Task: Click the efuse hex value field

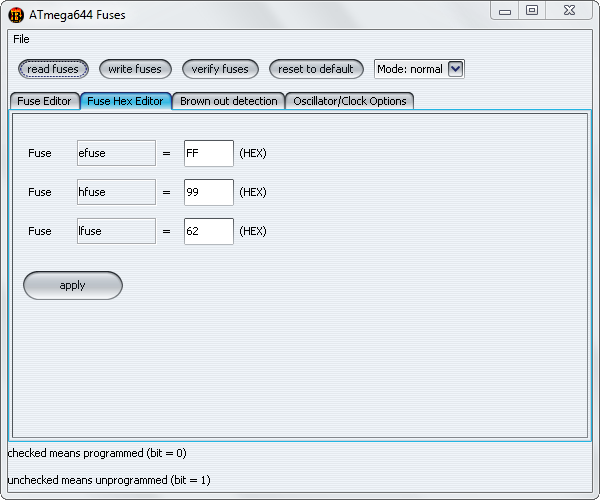Action: pyautogui.click(x=209, y=153)
